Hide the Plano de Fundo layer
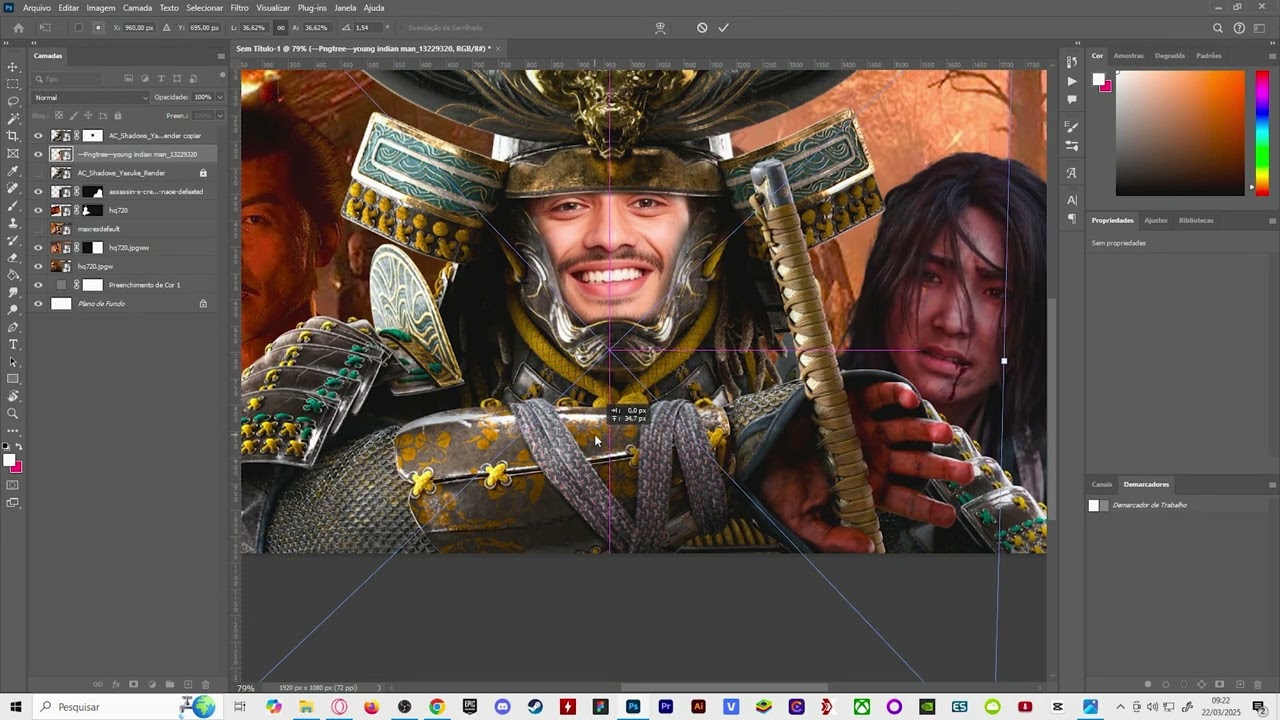The height and width of the screenshot is (720, 1280). [x=38, y=303]
